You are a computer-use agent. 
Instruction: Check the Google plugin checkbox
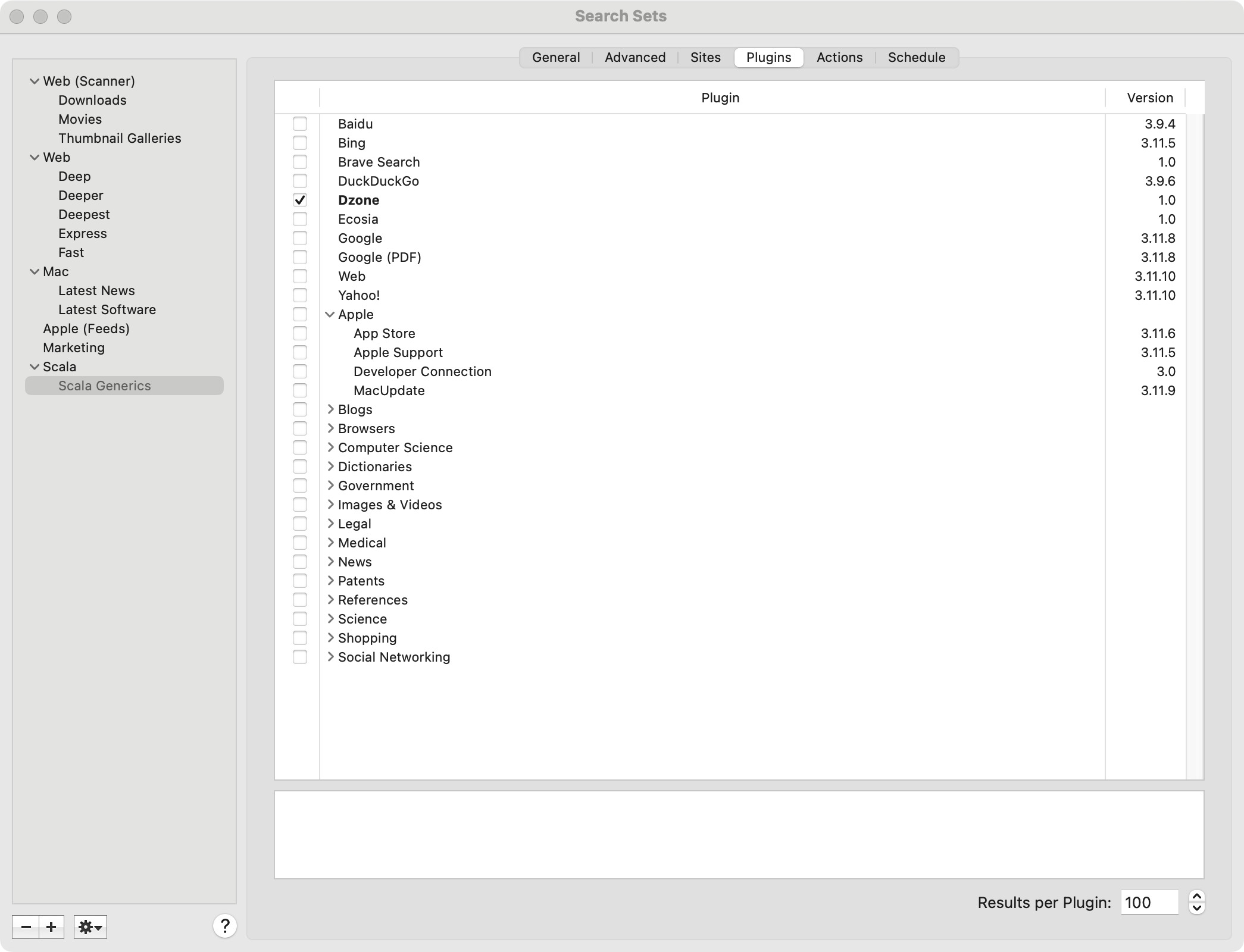click(300, 238)
